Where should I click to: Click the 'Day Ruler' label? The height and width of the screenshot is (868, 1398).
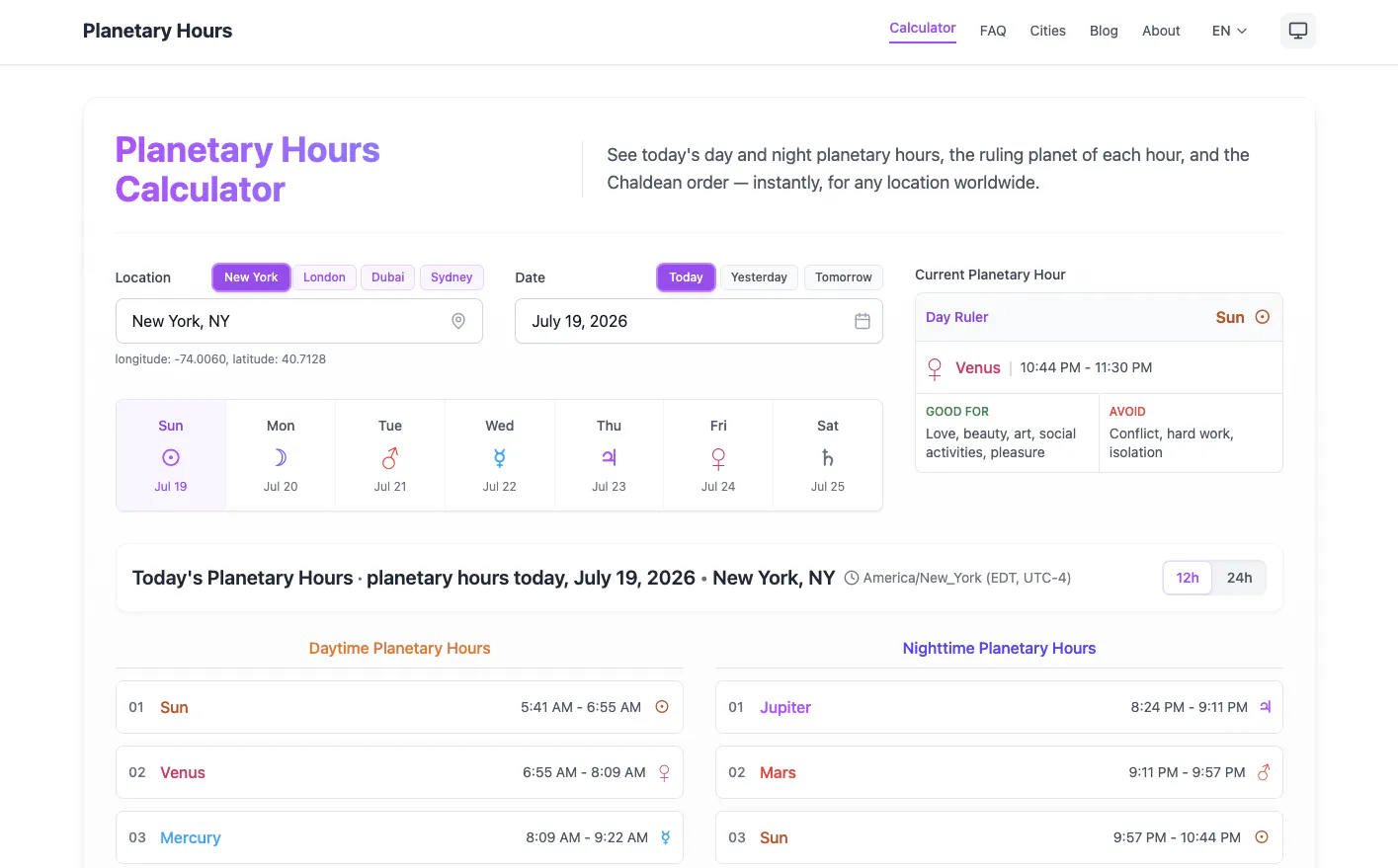click(956, 317)
